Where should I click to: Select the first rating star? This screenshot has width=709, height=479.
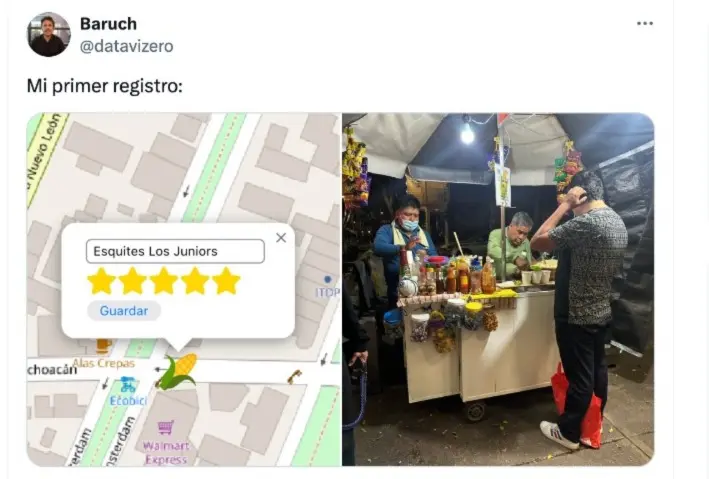point(101,281)
